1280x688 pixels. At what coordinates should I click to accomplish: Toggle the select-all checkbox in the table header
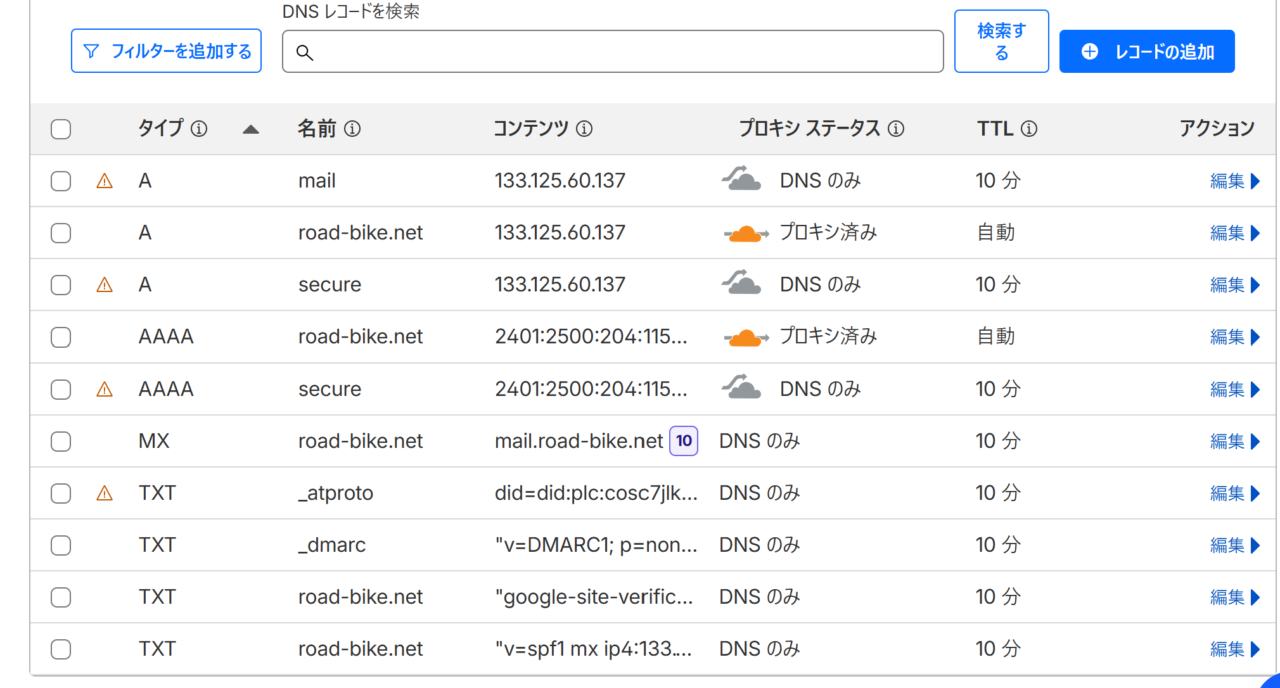pos(61,129)
